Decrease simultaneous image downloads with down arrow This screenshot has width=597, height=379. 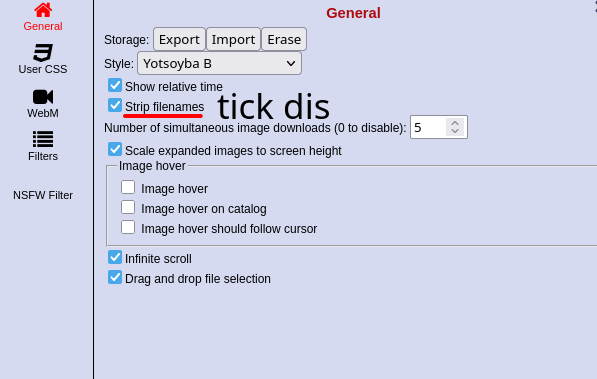(x=455, y=131)
